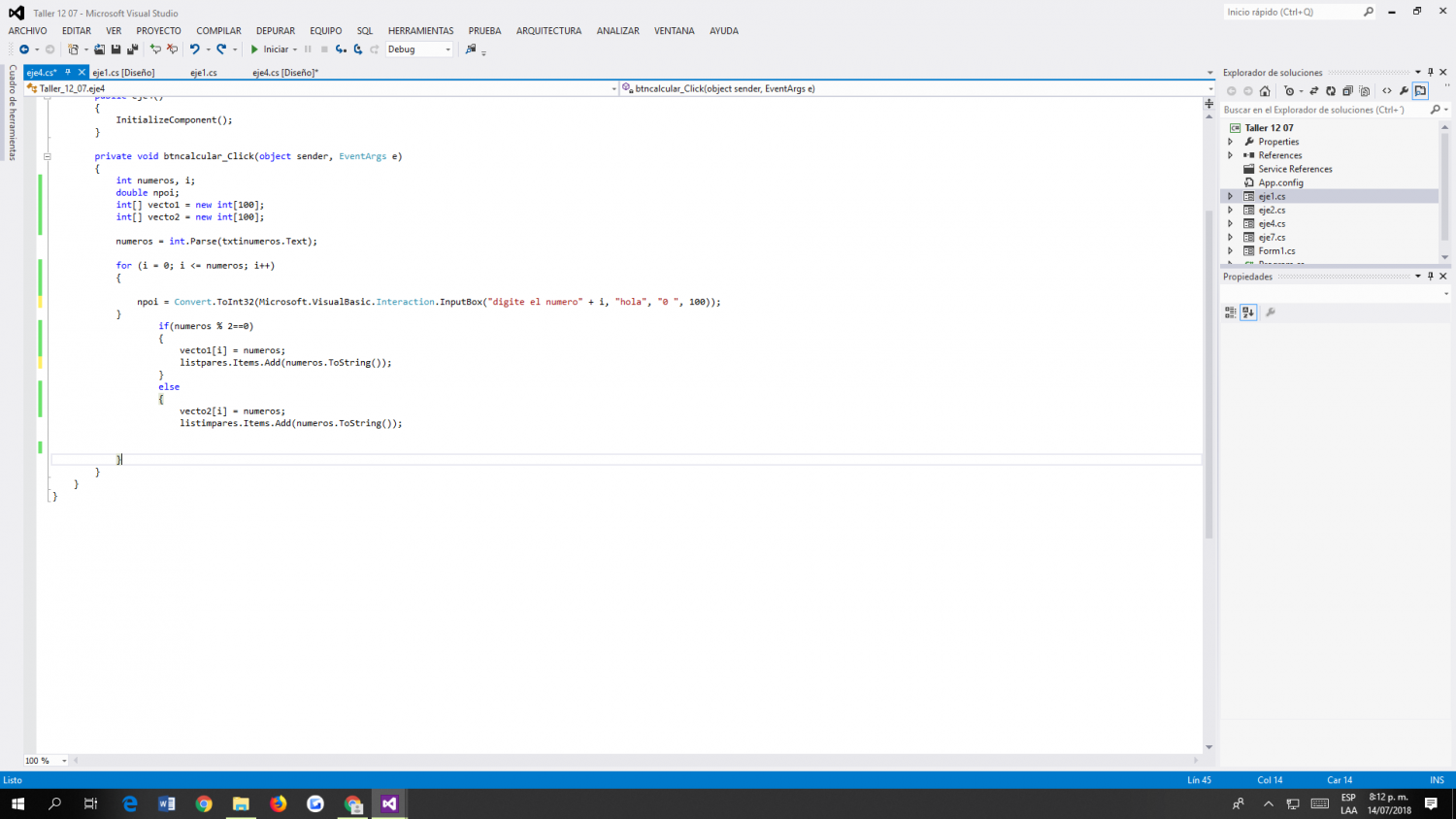Close the eje4.cs tab
The image size is (1456, 819).
(83, 72)
